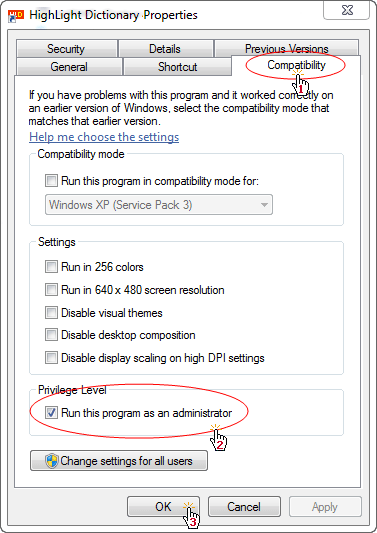Image resolution: width=377 pixels, height=533 pixels.
Task: Check Disable desktop composition option
Action: coord(51,335)
